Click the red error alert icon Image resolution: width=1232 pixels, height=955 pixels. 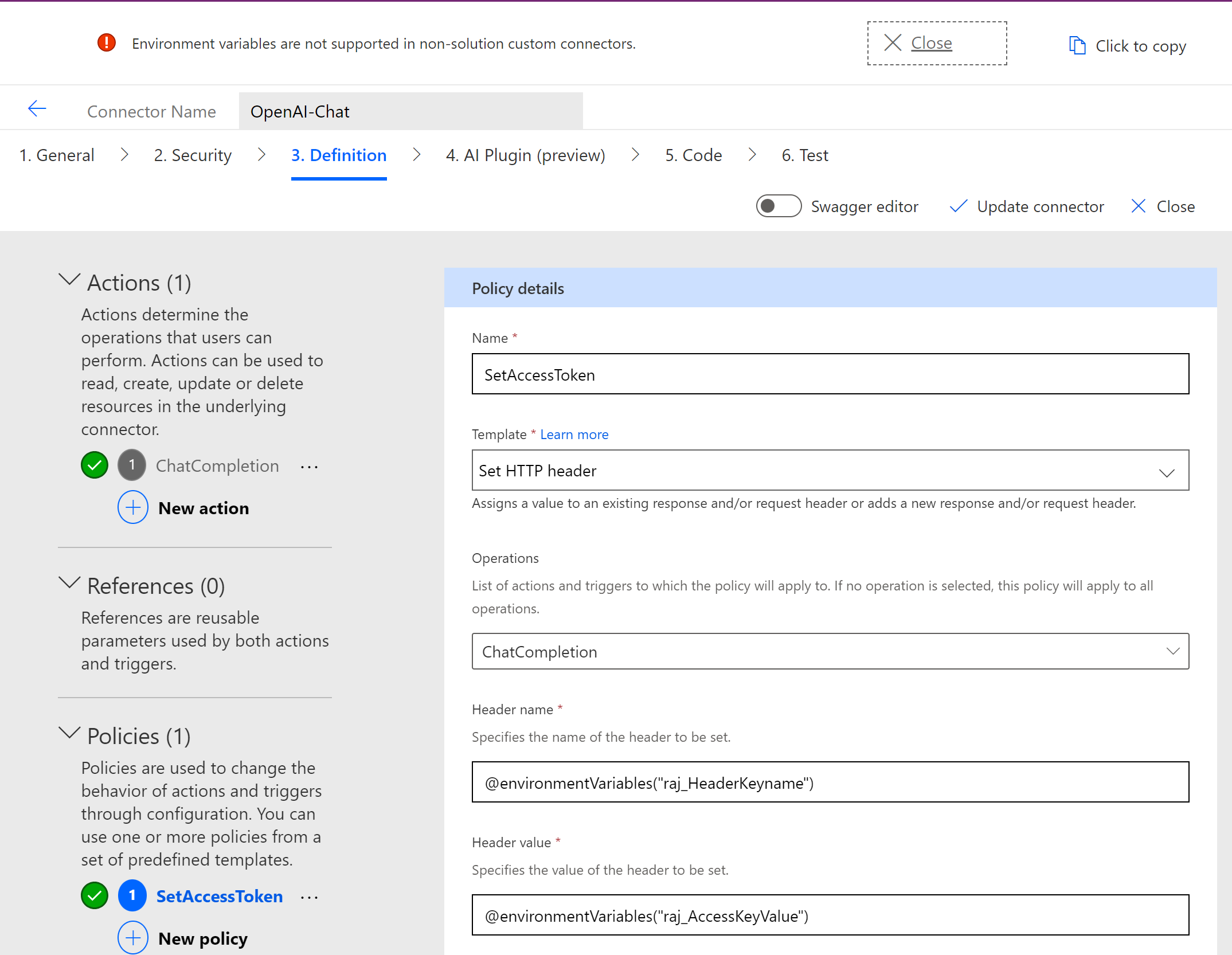(x=107, y=43)
